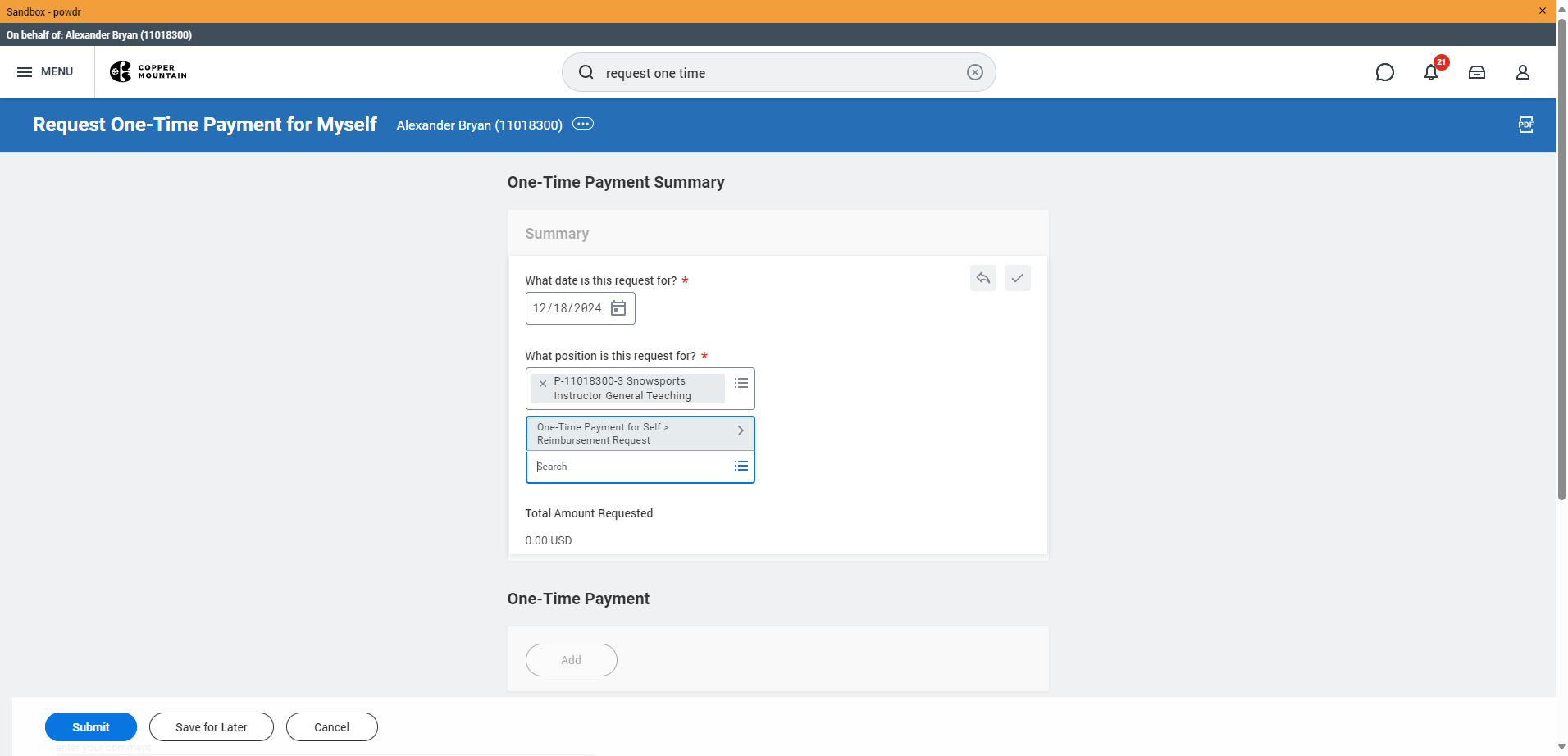
Task: Open the notifications bell
Action: pyautogui.click(x=1431, y=72)
